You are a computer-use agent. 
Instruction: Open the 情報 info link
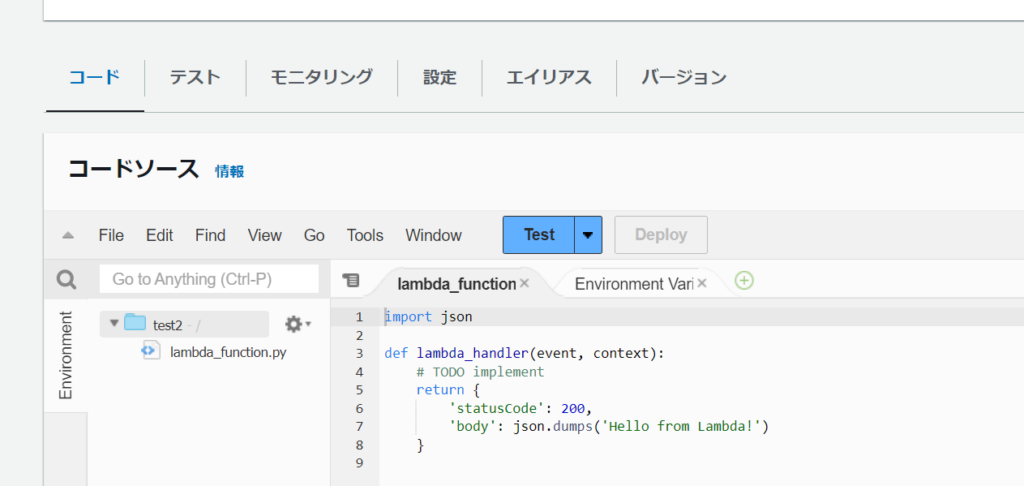coord(230,172)
